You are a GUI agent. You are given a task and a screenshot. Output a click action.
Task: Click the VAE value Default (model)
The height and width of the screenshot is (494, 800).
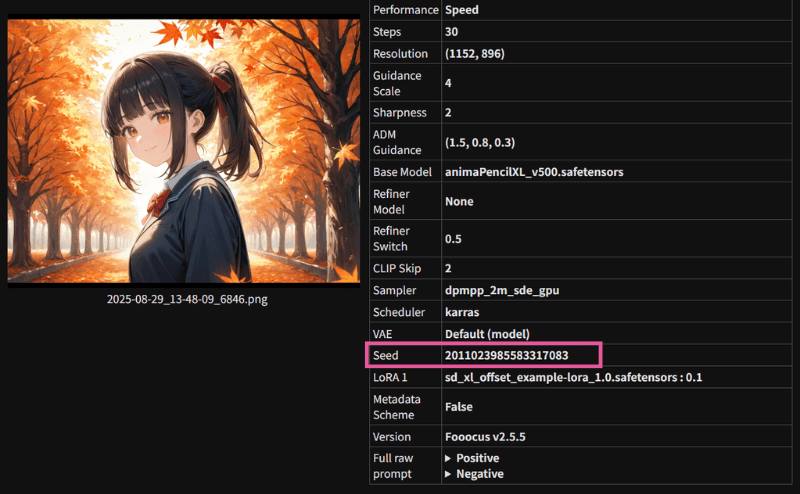487,333
